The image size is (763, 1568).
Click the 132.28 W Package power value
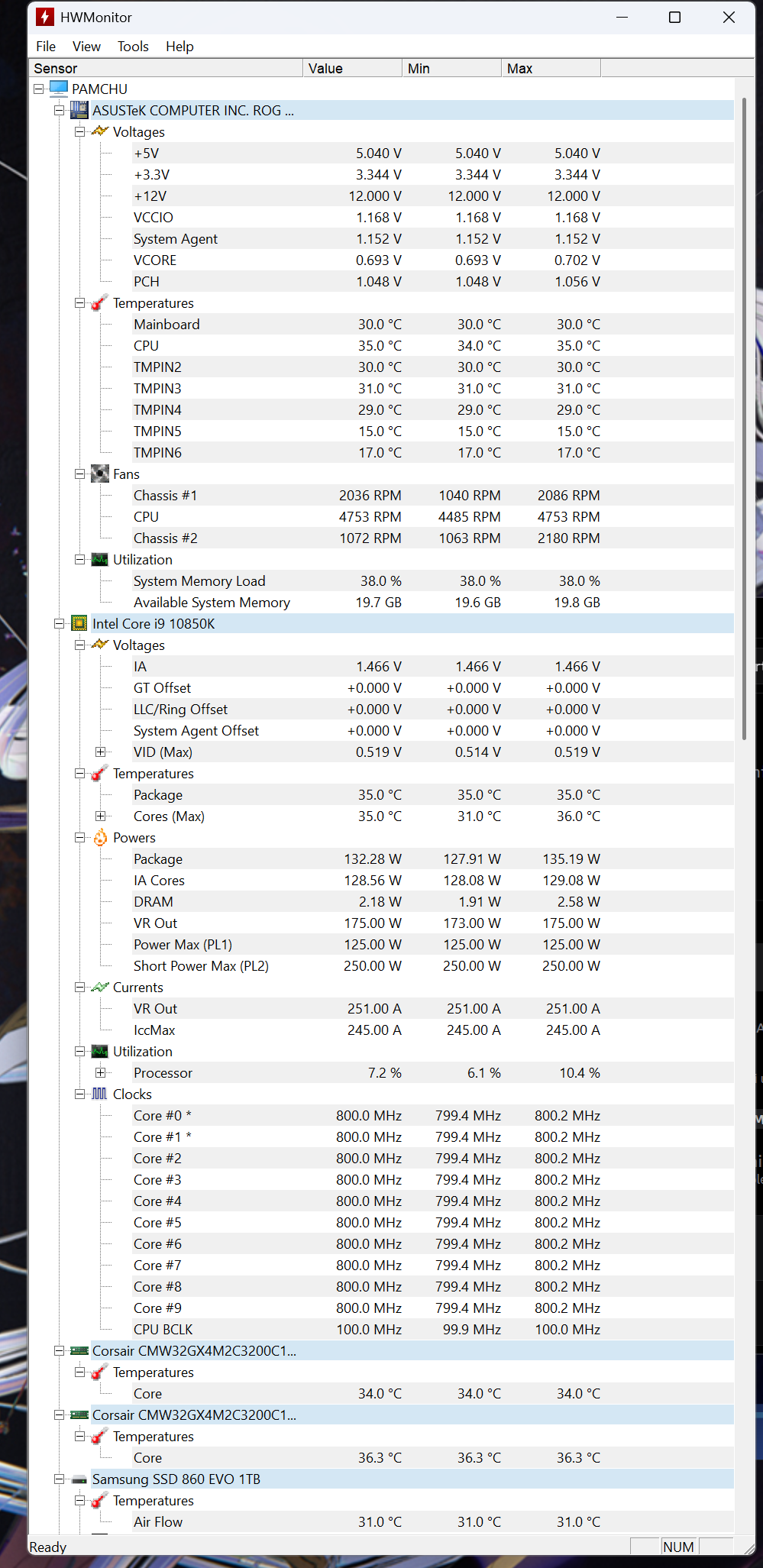[373, 858]
